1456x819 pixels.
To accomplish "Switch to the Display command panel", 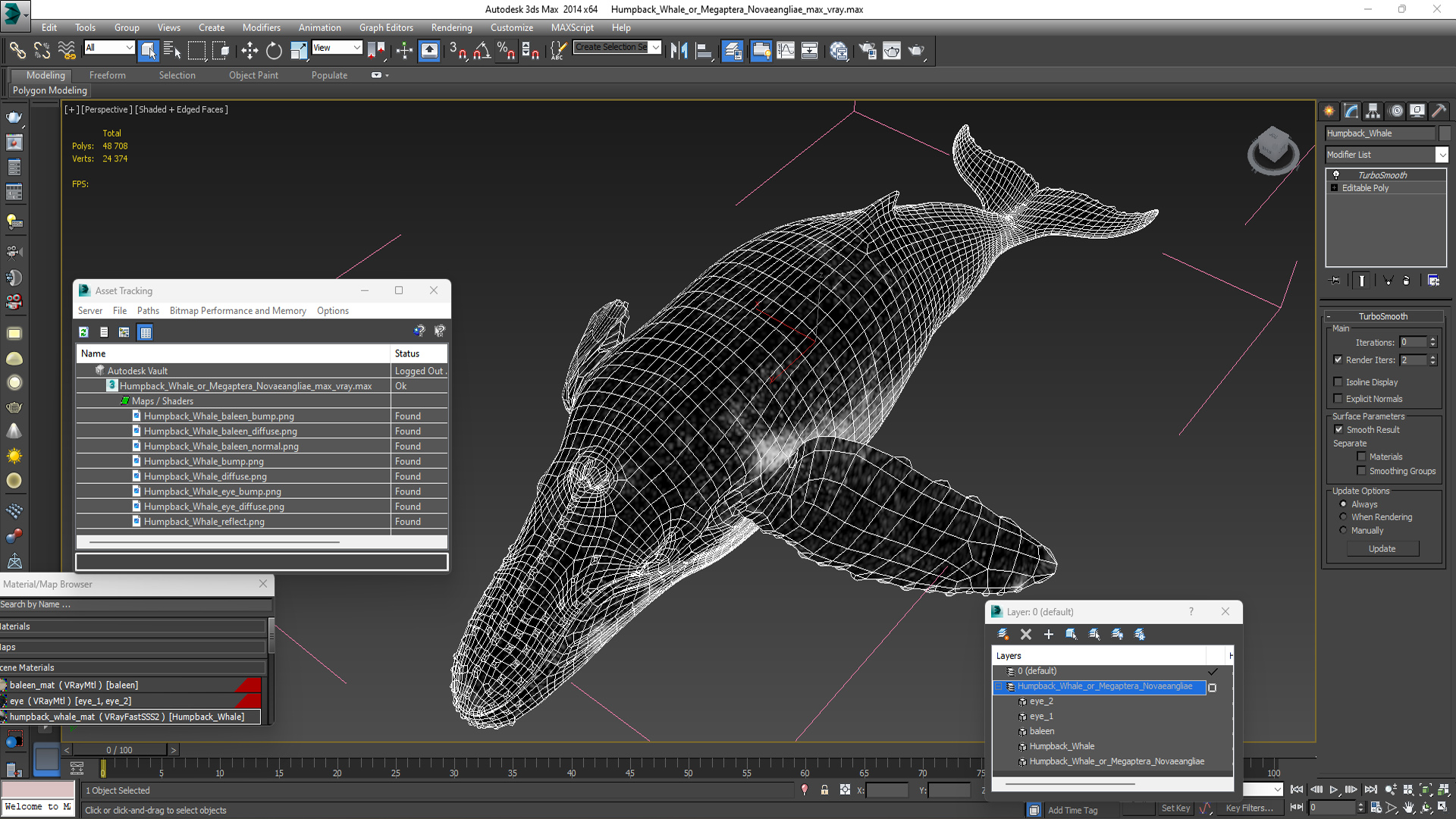I will click(x=1417, y=111).
